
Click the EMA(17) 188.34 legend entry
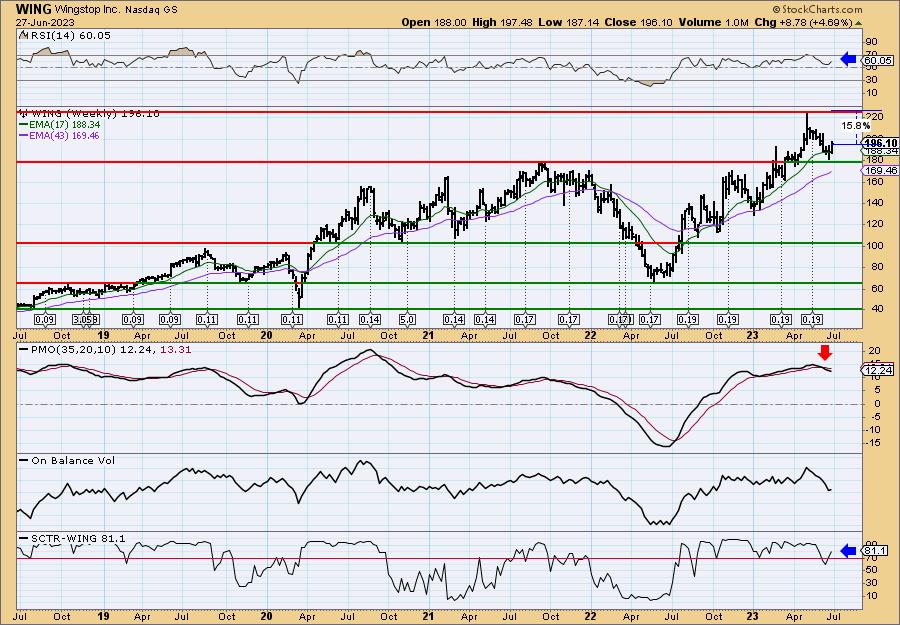60,125
